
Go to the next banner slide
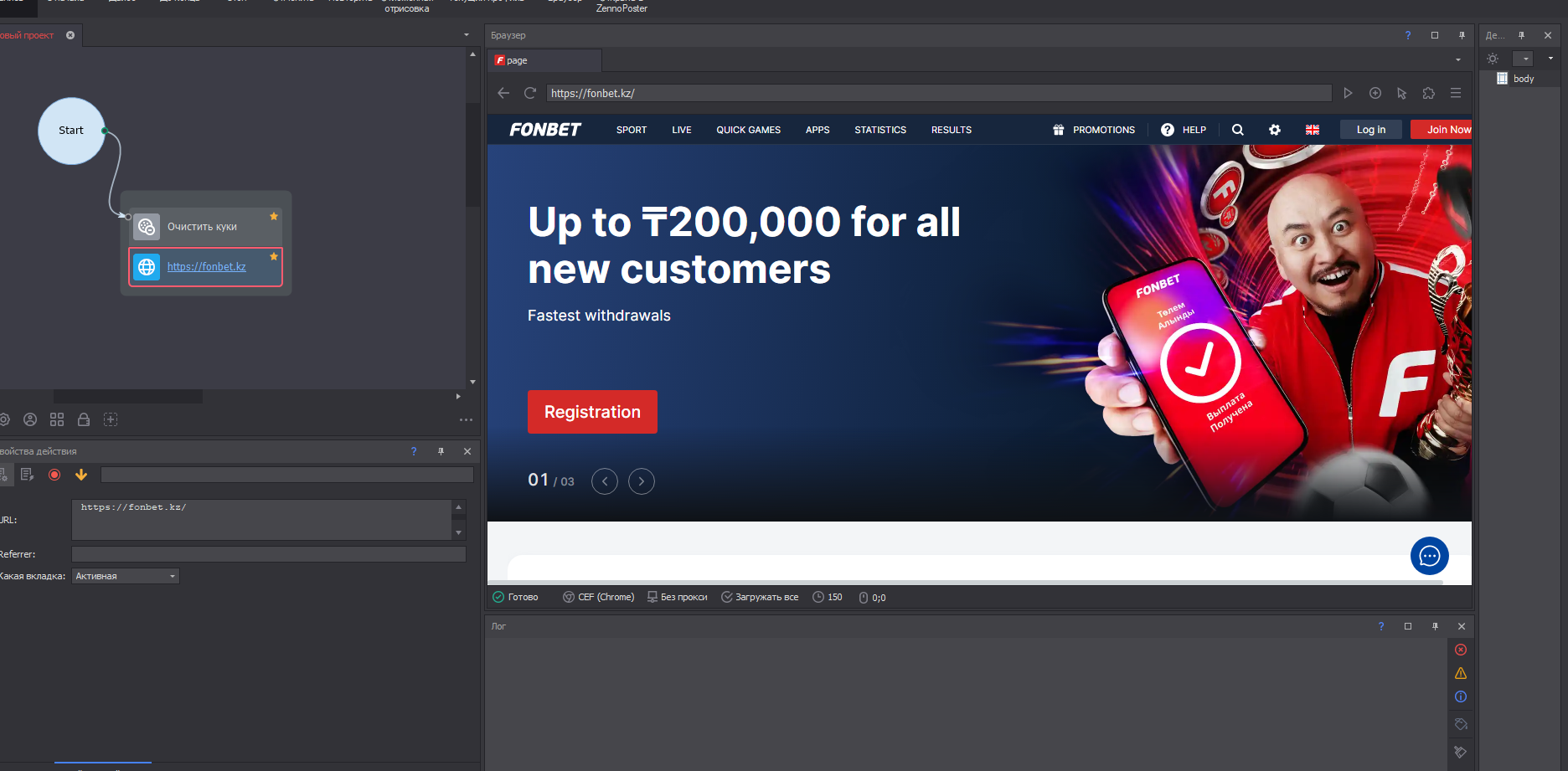642,481
